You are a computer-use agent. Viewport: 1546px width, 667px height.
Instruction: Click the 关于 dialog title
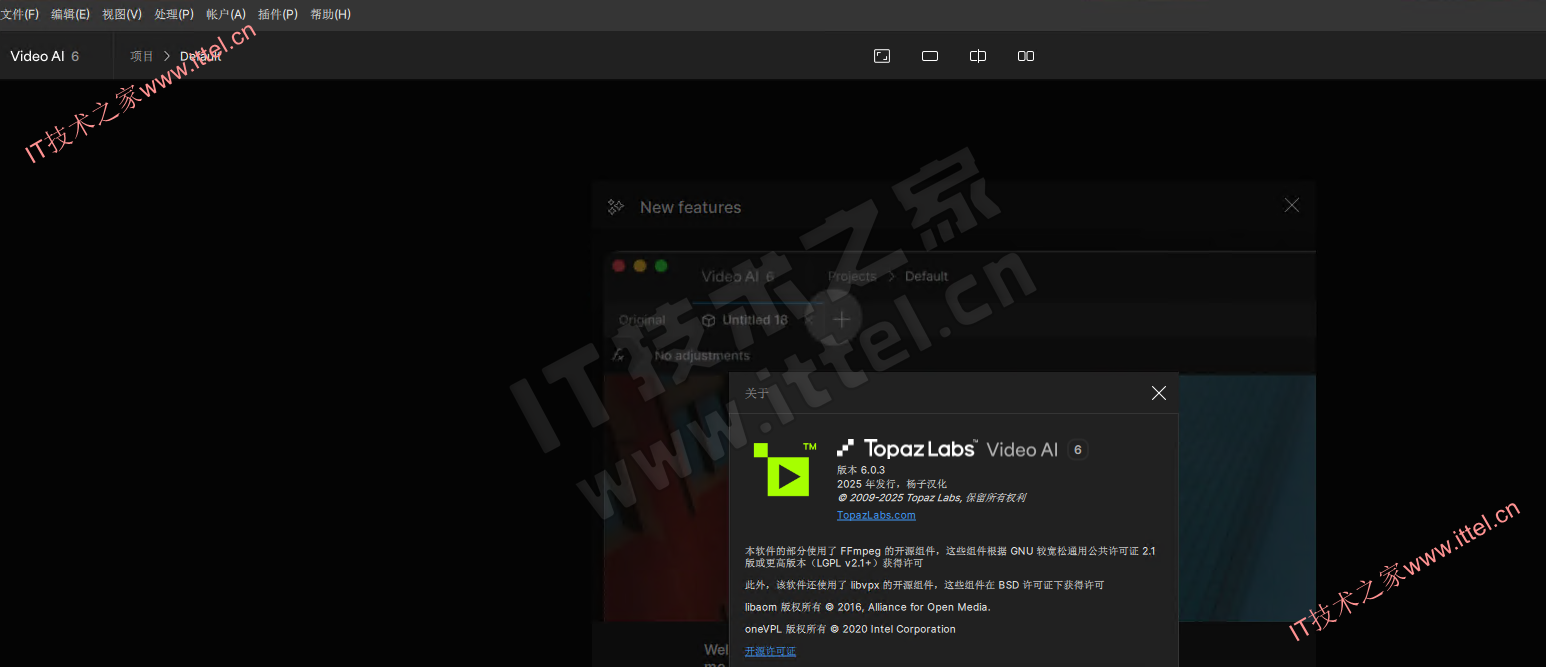[757, 393]
